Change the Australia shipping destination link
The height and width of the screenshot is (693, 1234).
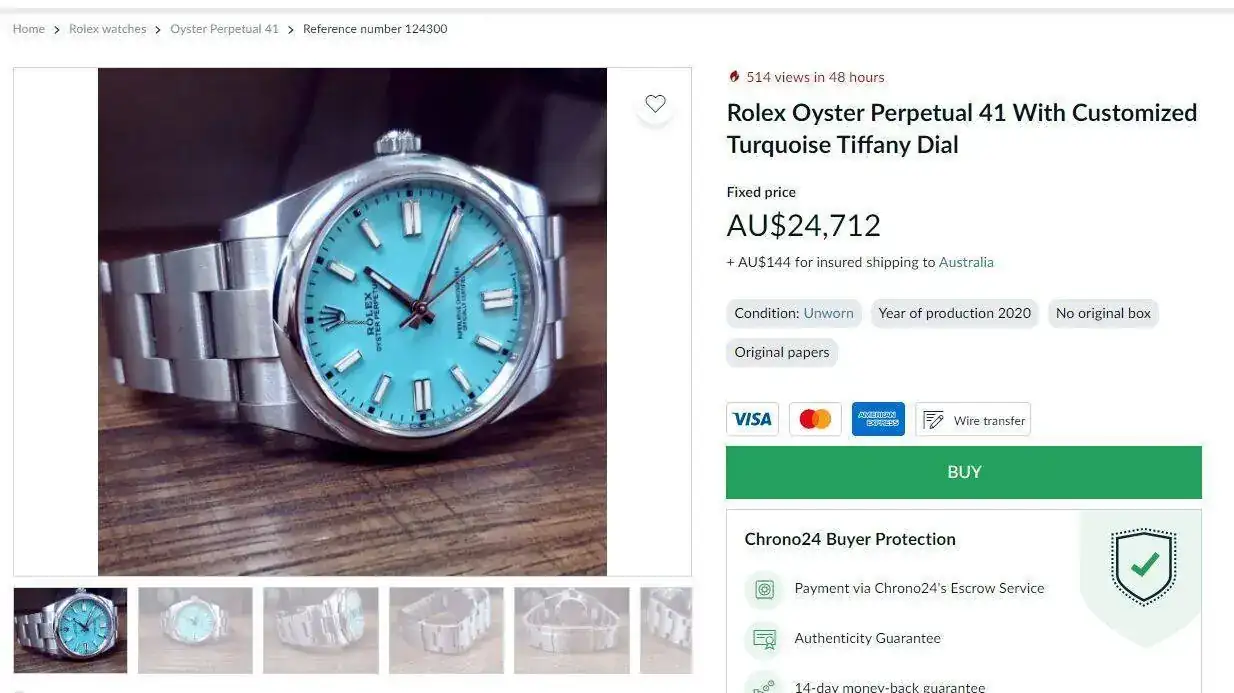pos(966,262)
